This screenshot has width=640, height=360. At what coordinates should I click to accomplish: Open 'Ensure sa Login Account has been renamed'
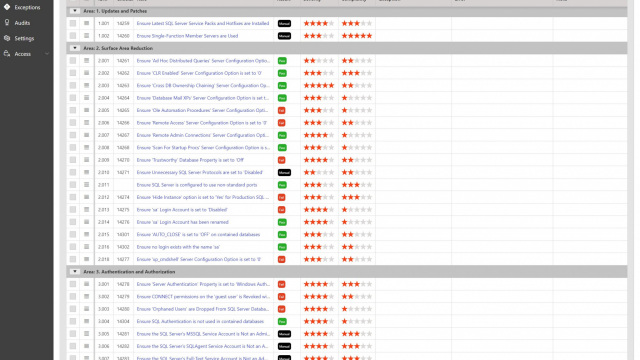(x=182, y=222)
